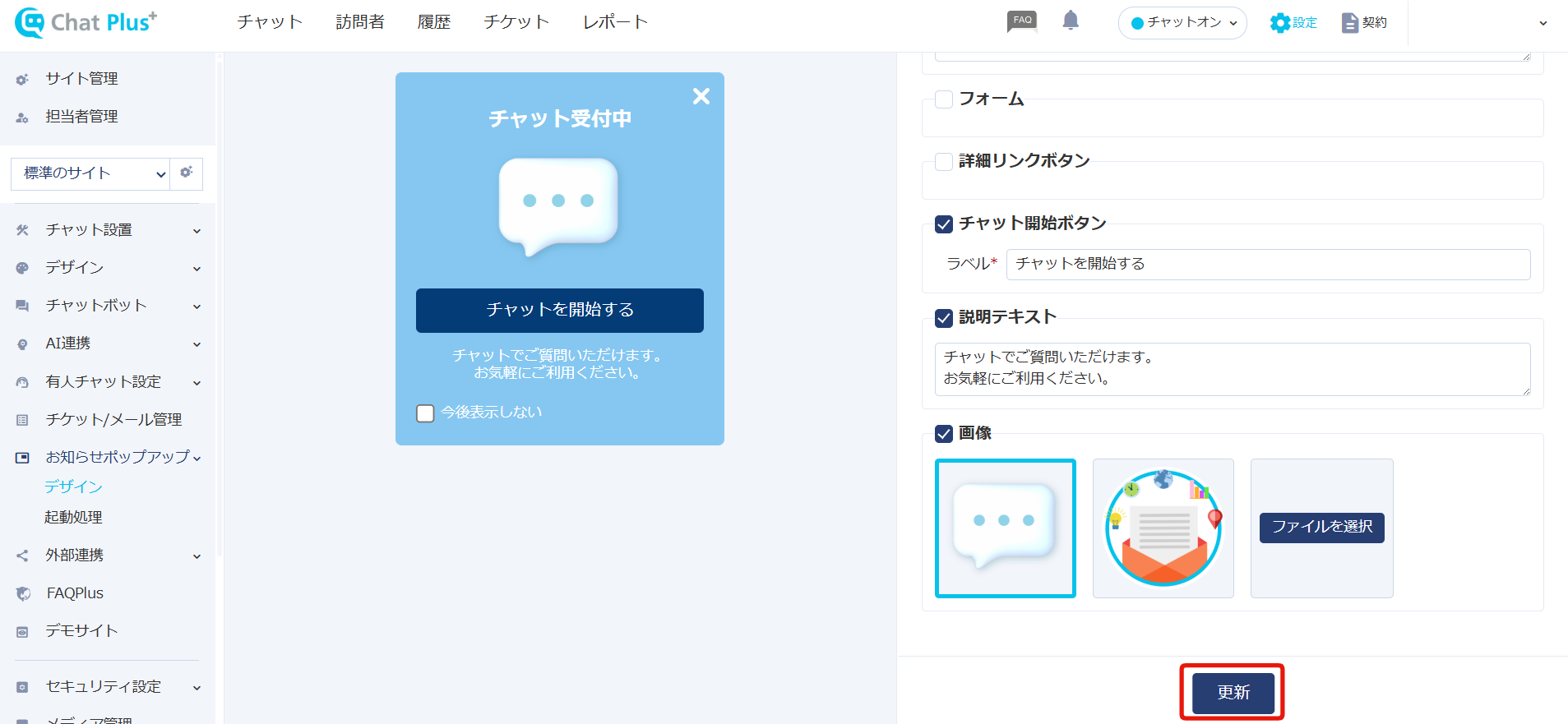Viewport: 1568px width, 724px height.
Task: Click the デザイン palette icon
Action: (22, 268)
